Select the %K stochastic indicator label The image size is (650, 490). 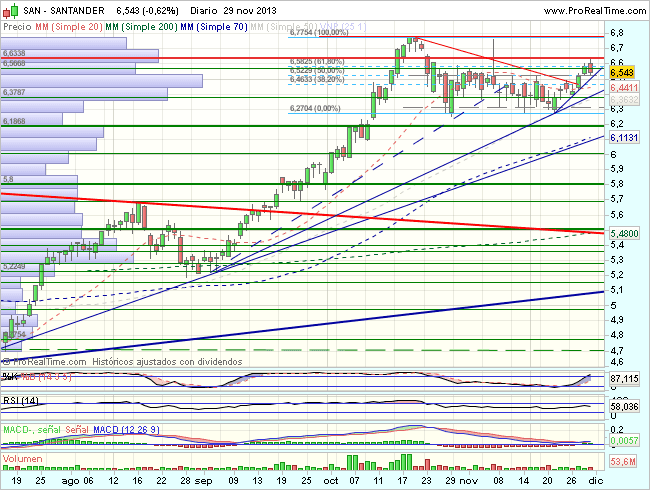coord(10,377)
